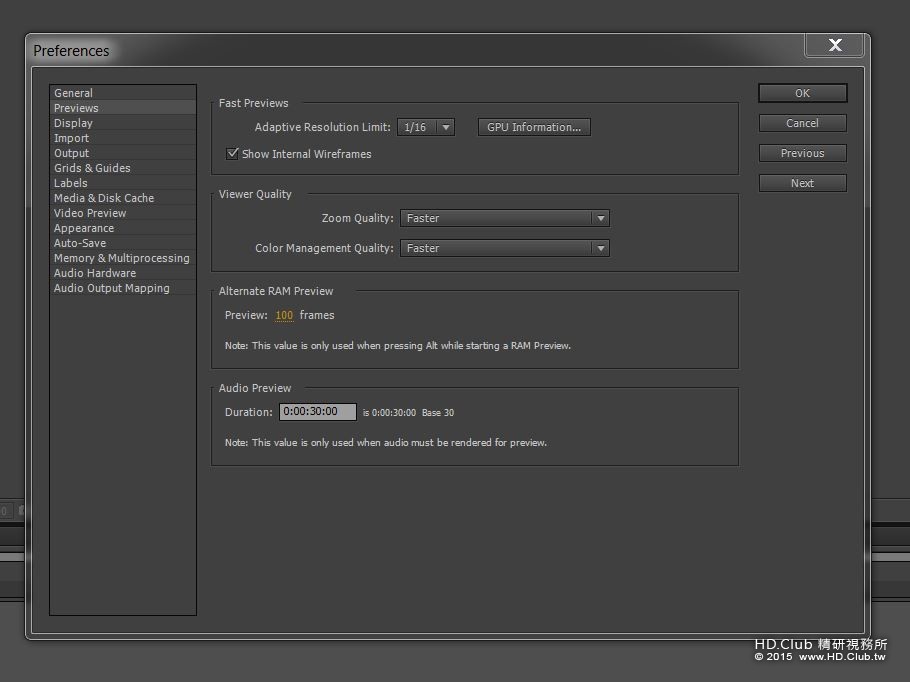Close the Preferences dialog with X
910x682 pixels.
[x=835, y=45]
